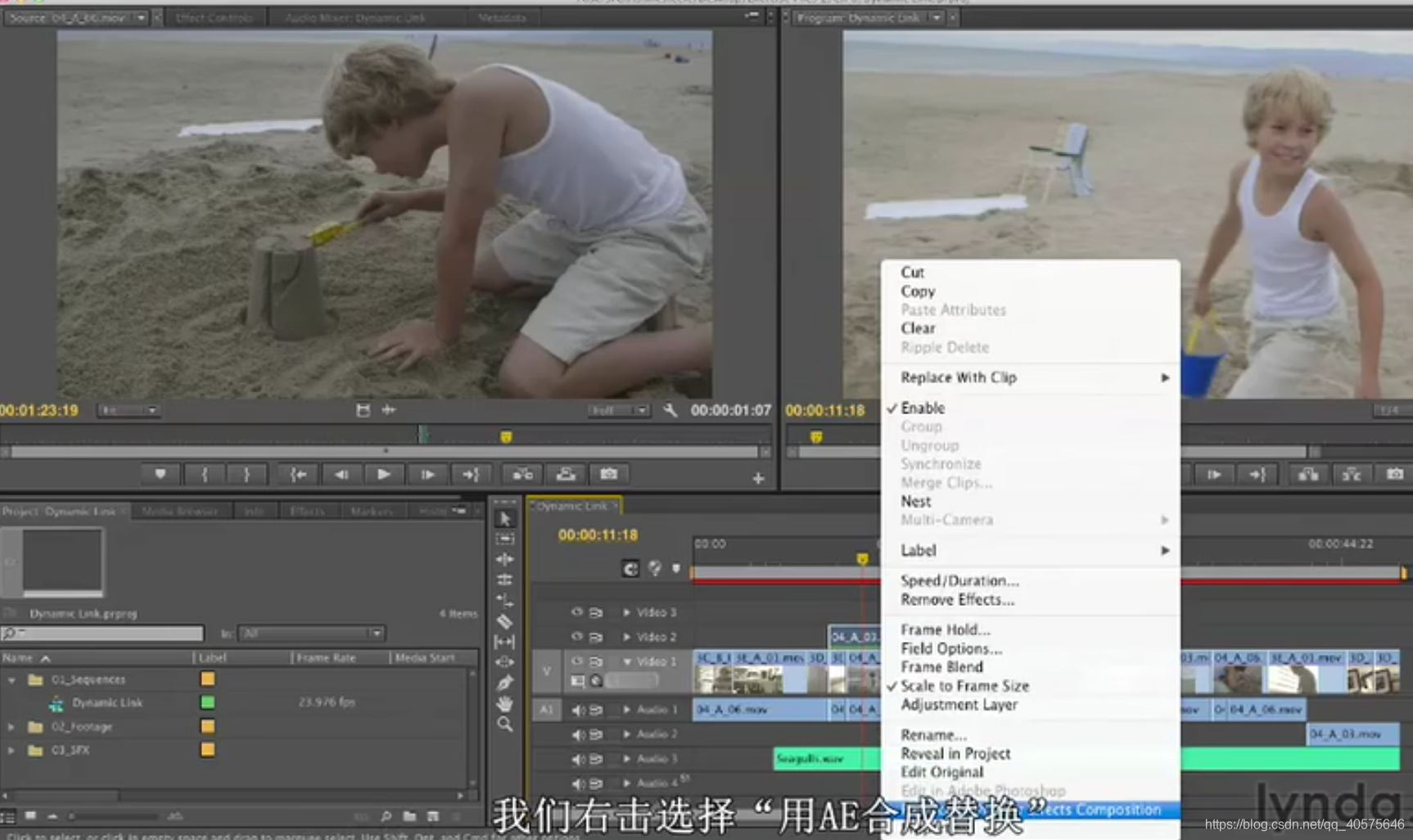Screen dimensions: 1413x840
Task: Toggle Video 1 track output eye
Action: click(x=577, y=661)
